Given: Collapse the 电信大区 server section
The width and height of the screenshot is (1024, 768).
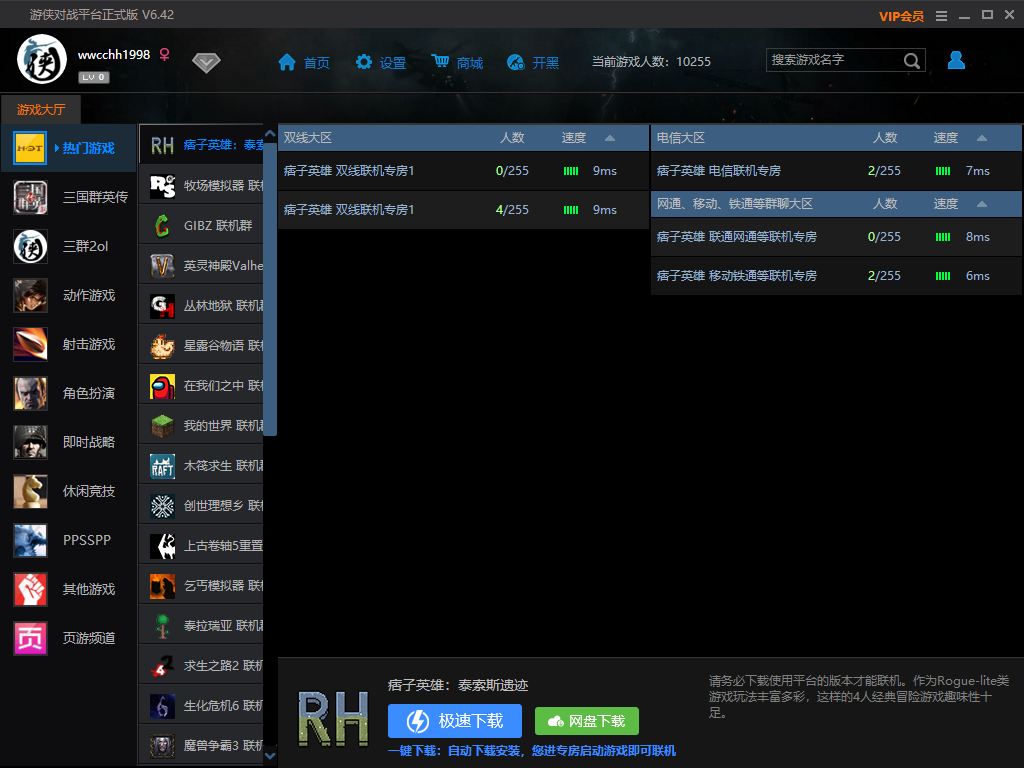Looking at the screenshot, I should [x=982, y=138].
